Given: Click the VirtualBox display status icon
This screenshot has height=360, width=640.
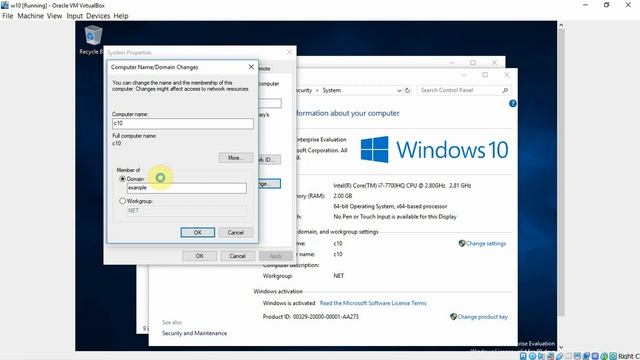Looking at the screenshot, I should tap(577, 356).
